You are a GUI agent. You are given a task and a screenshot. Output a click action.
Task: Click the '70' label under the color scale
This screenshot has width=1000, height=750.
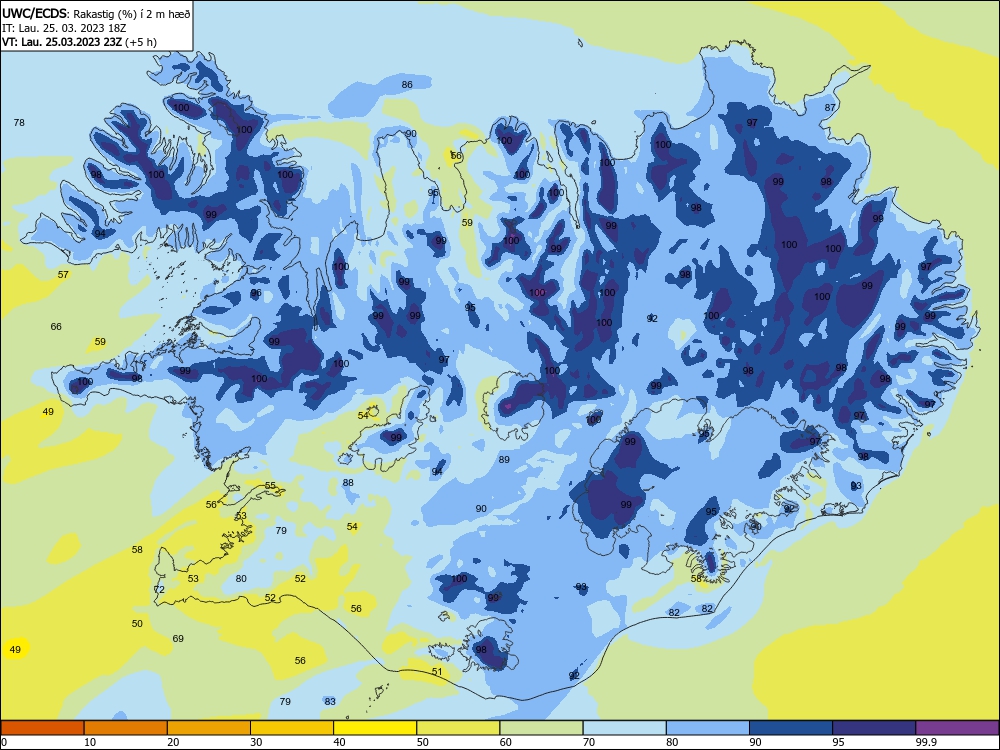pyautogui.click(x=589, y=742)
